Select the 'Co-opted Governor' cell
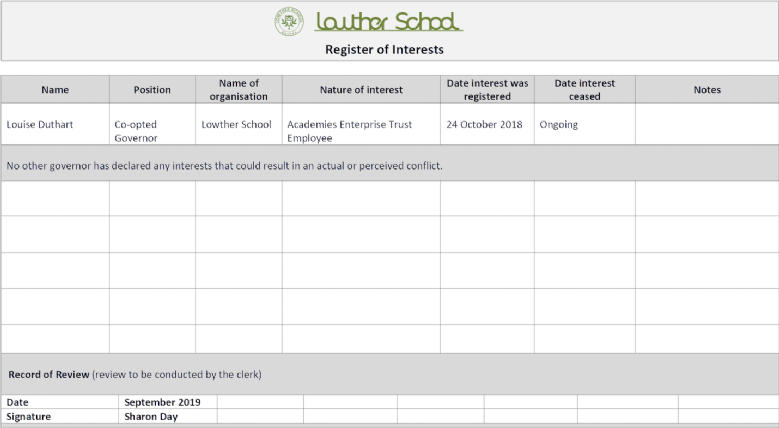The width and height of the screenshot is (779, 428). click(x=152, y=124)
